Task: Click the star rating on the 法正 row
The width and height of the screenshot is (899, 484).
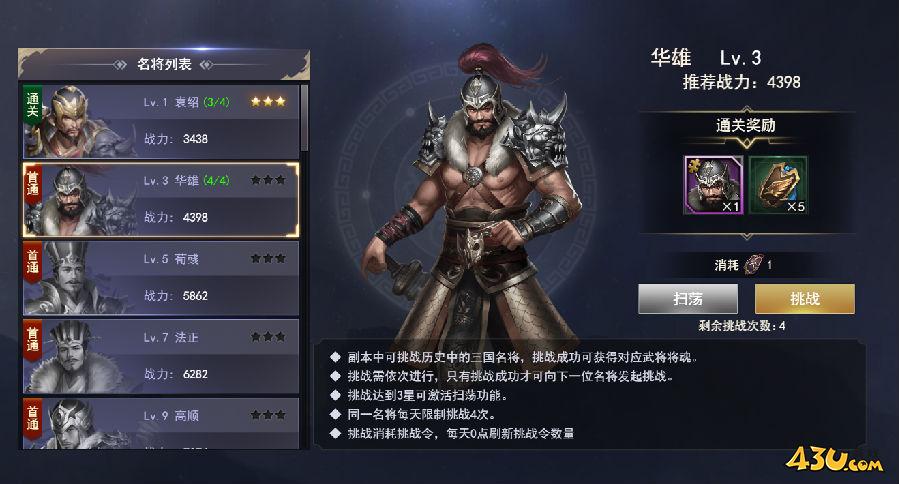Action: pyautogui.click(x=268, y=337)
